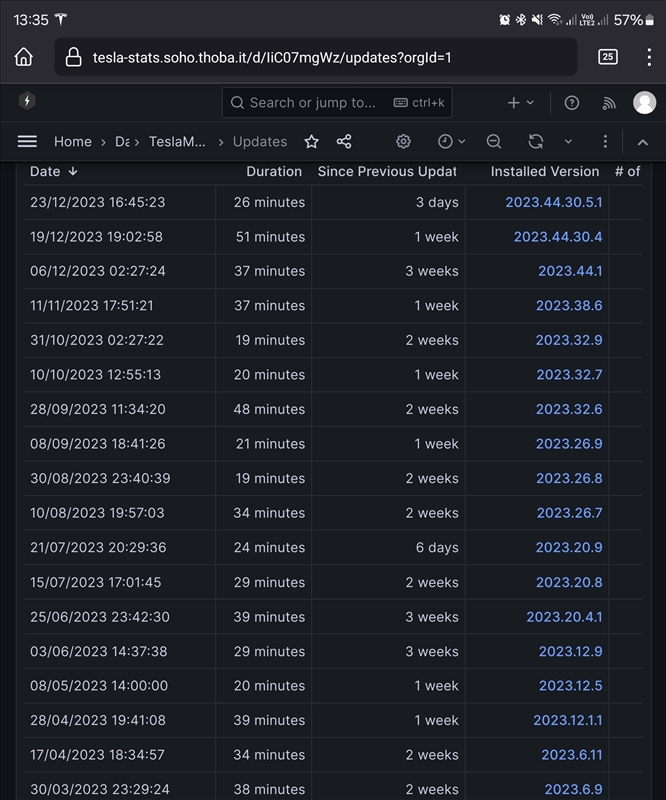Open the time range picker clock
This screenshot has width=666, height=800.
[443, 141]
